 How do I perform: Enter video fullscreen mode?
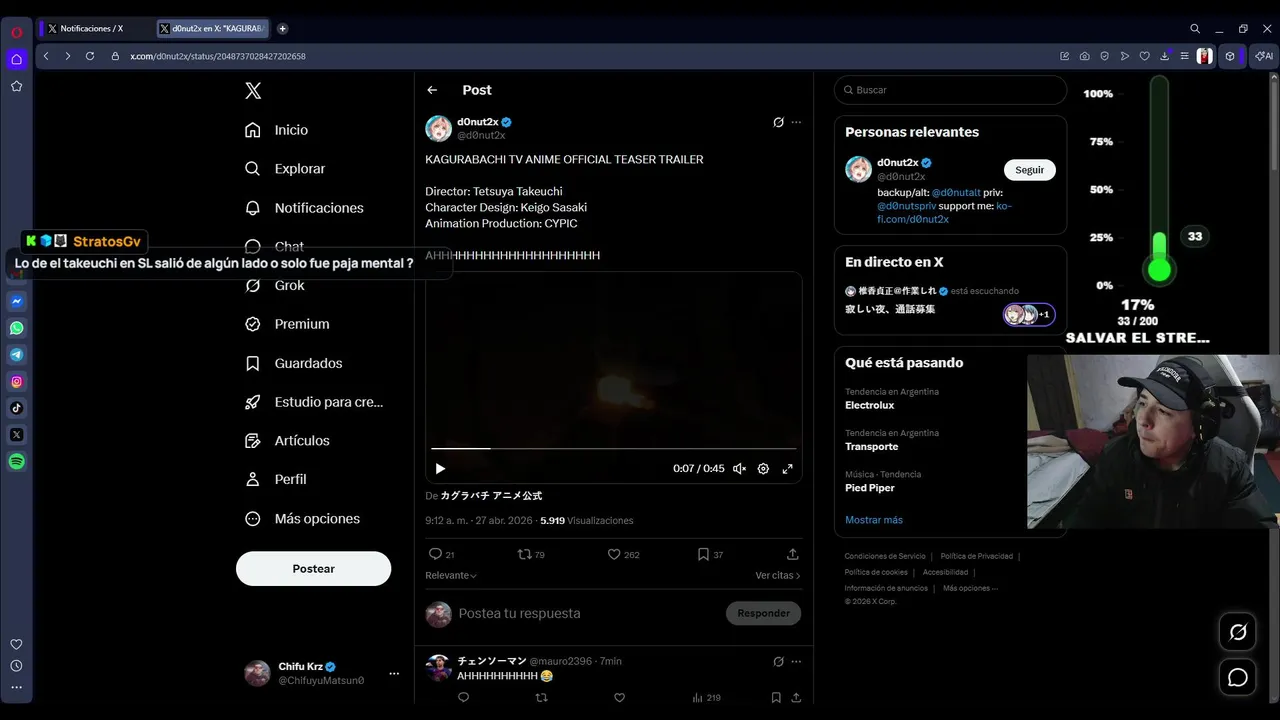[788, 468]
